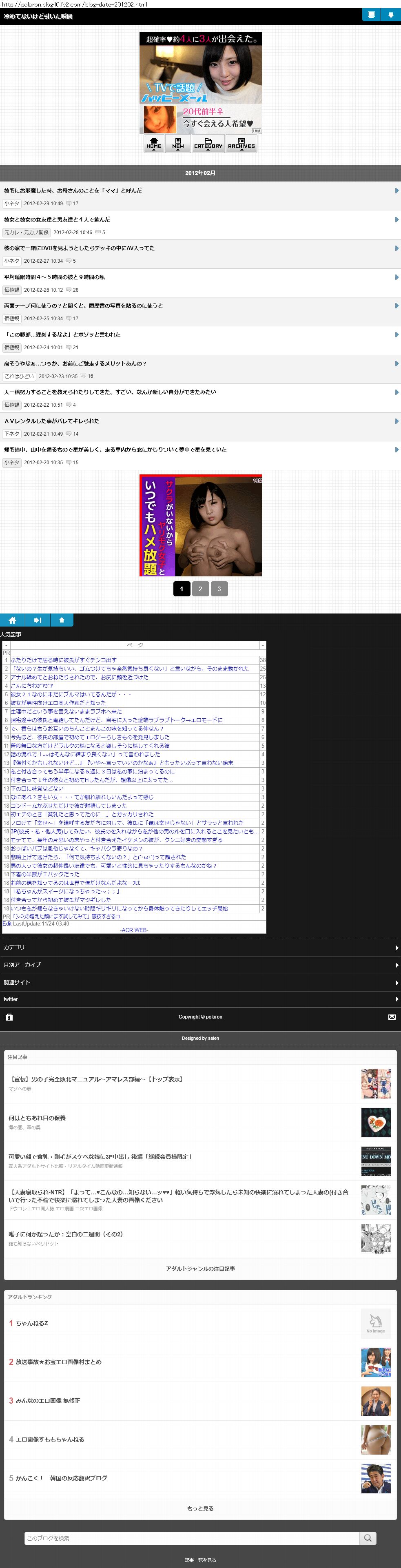Expand the 月別アーカイブ section
This screenshot has width=401, height=1568.
click(200, 965)
